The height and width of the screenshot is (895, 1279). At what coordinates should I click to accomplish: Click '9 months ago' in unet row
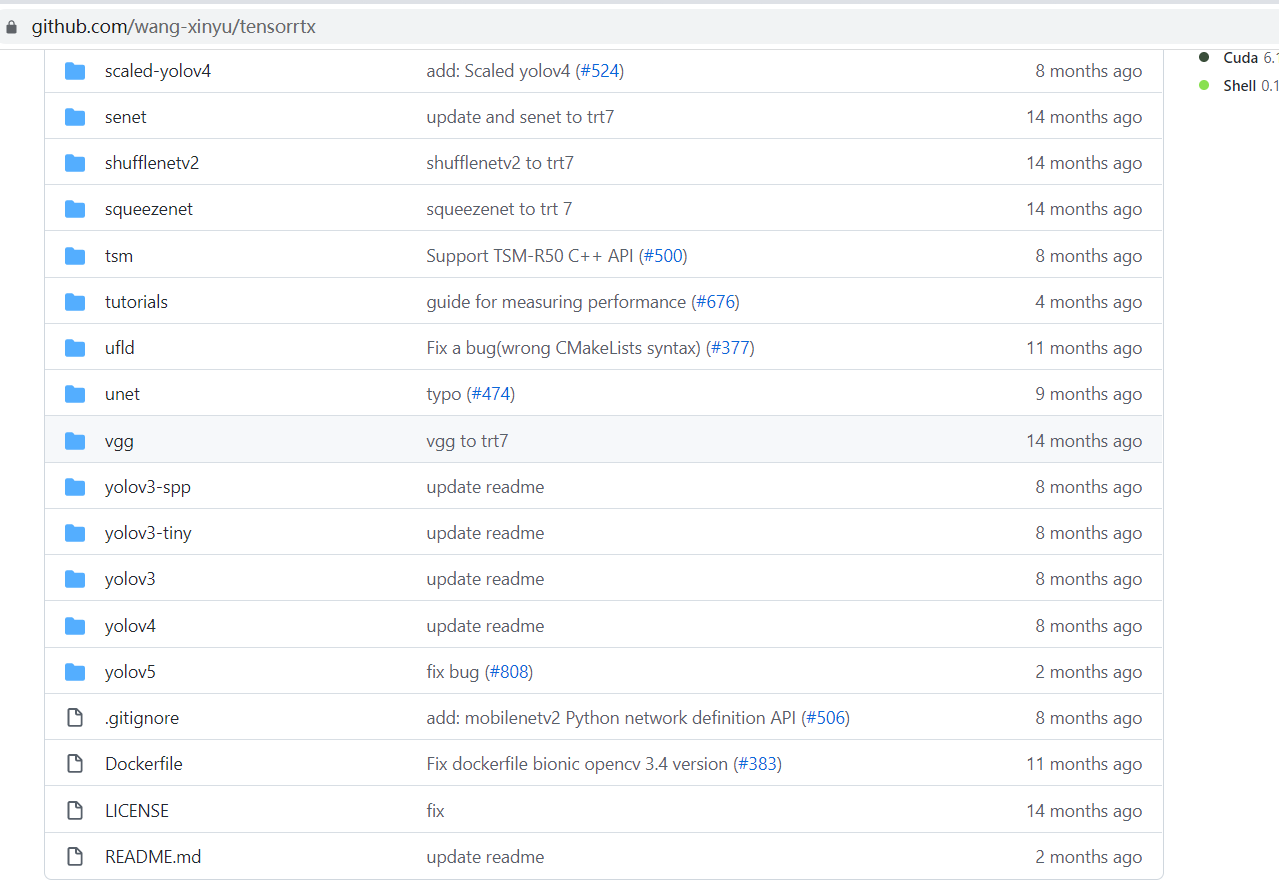1088,394
